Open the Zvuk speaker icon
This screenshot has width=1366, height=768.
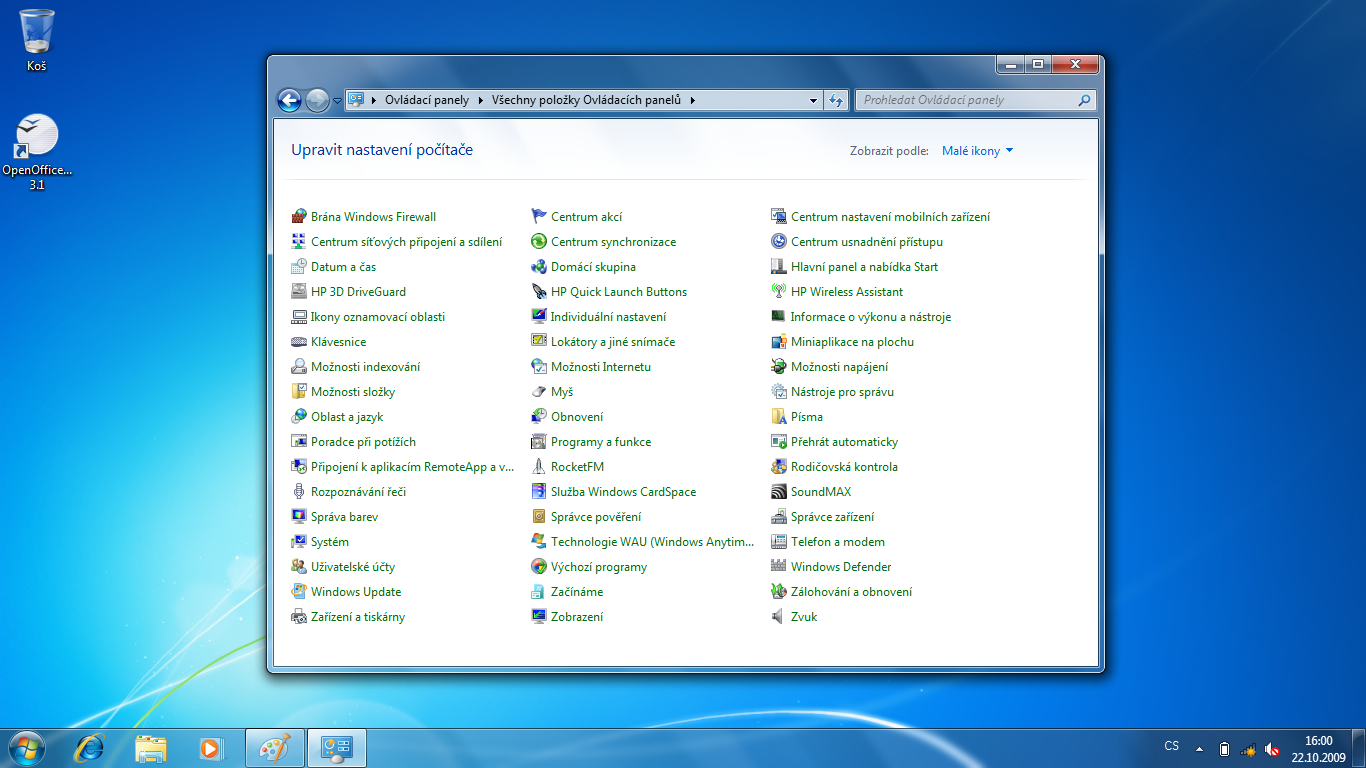pyautogui.click(x=779, y=617)
